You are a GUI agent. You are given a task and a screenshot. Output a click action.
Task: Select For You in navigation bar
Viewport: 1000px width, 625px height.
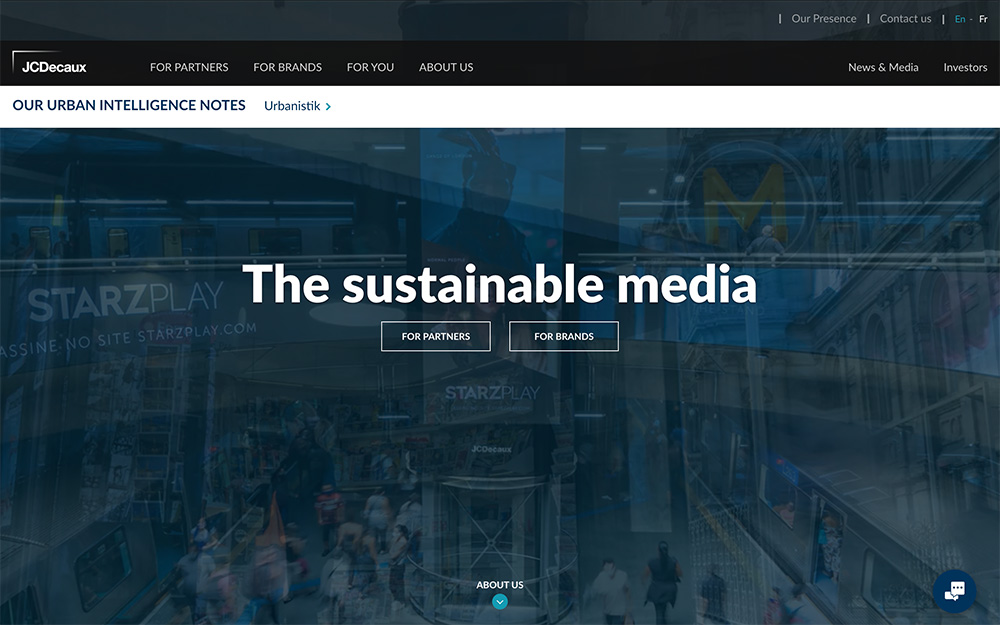pyautogui.click(x=371, y=67)
